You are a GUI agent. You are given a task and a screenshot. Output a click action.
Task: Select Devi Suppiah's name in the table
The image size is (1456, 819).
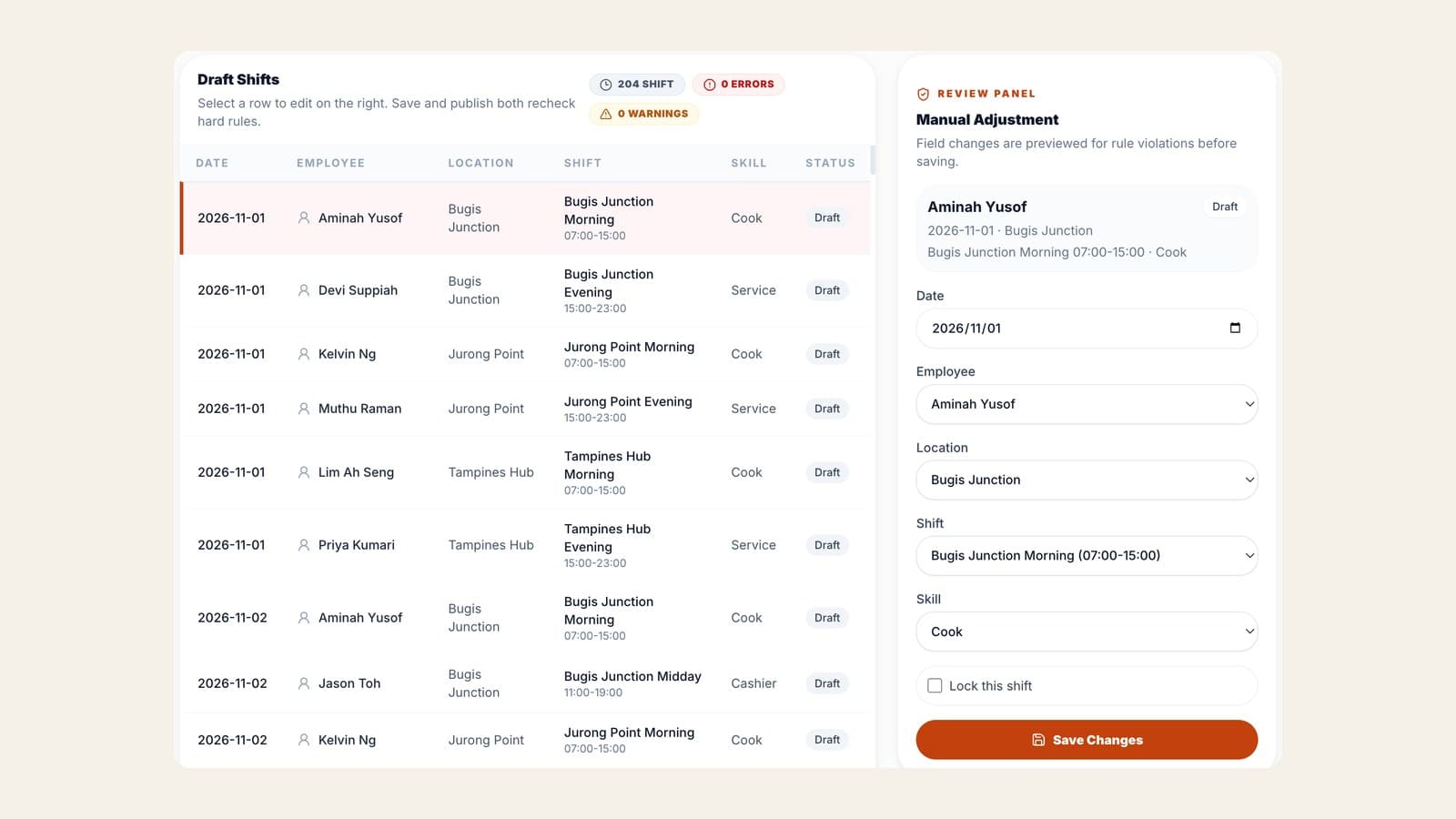click(358, 290)
